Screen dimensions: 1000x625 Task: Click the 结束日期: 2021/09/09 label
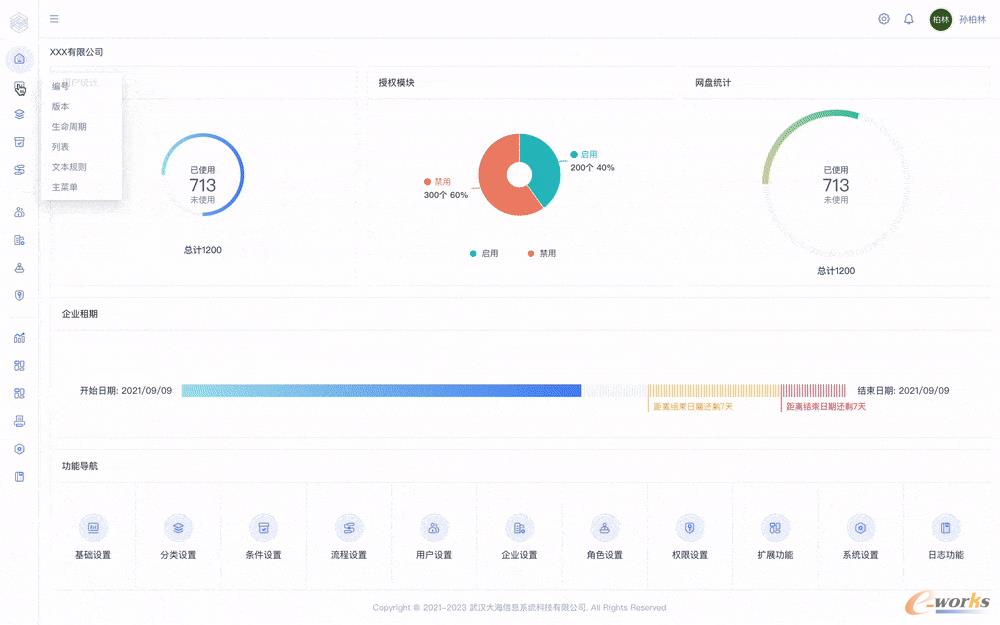(x=903, y=390)
